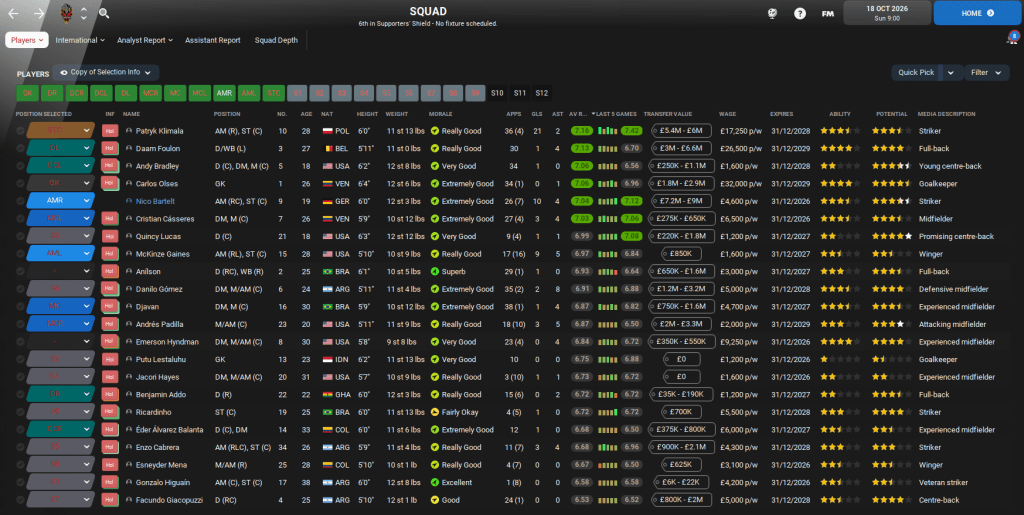Open the search magnifying glass
This screenshot has height=515, width=1024.
[104, 14]
